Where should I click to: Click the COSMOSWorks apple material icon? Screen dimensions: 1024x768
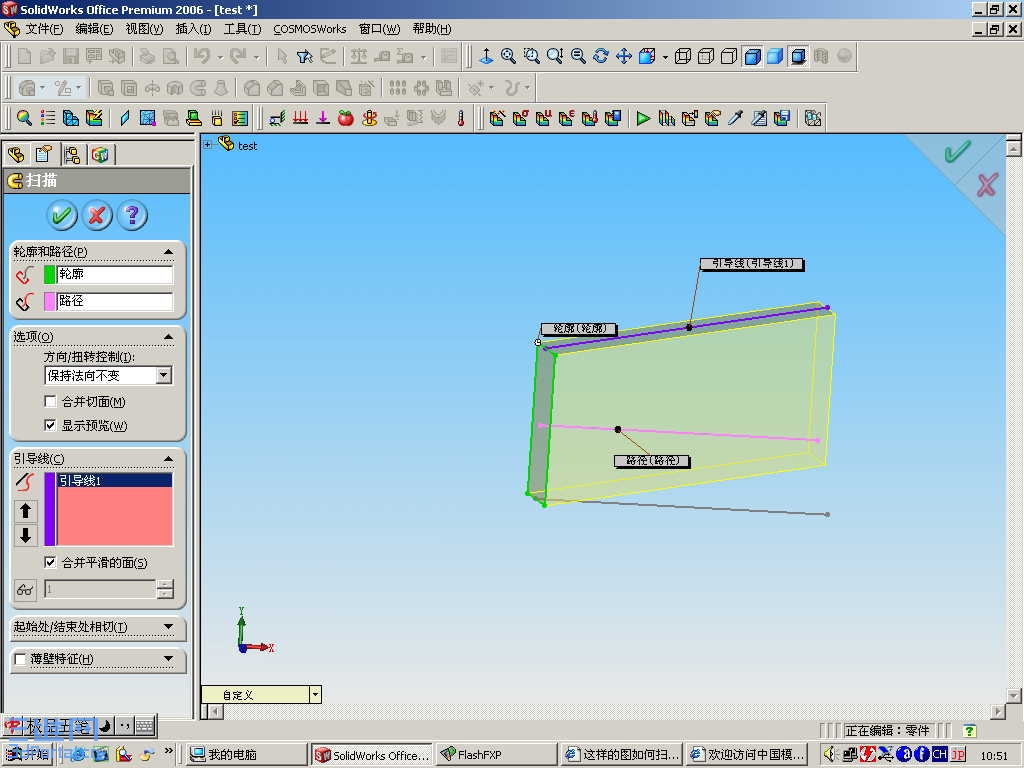click(346, 118)
